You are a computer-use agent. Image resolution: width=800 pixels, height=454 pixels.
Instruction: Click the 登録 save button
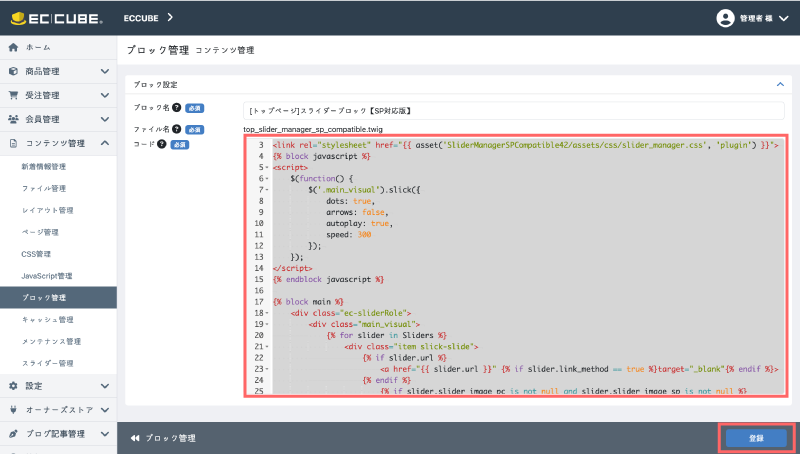click(756, 438)
